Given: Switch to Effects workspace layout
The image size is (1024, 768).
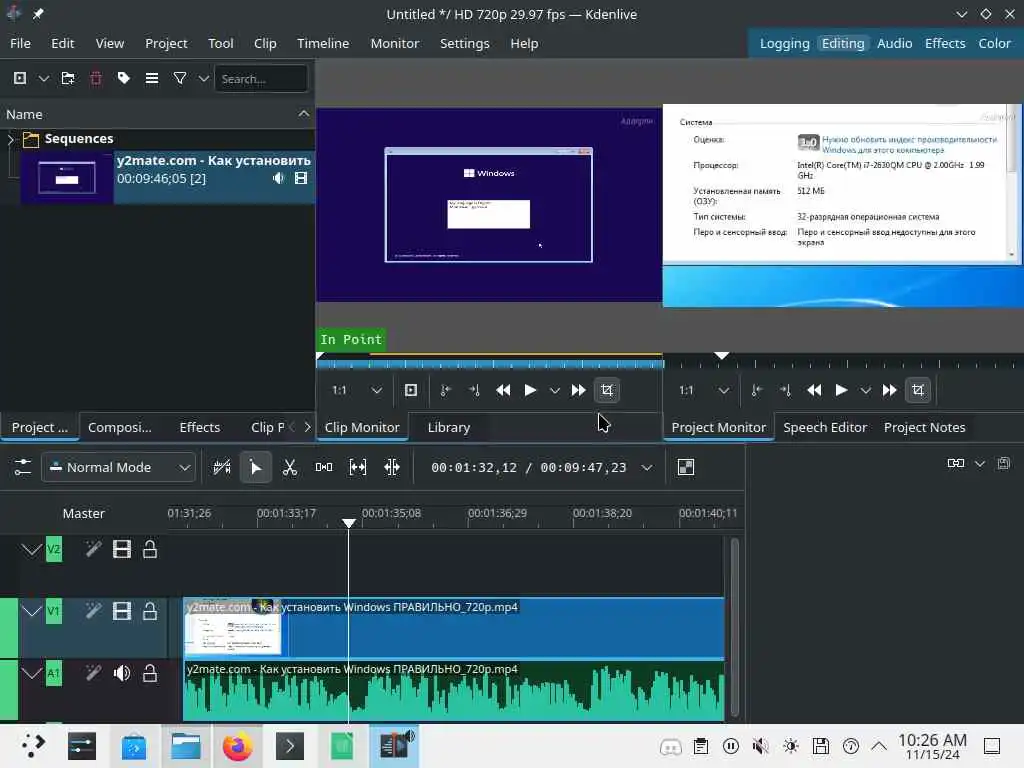Looking at the screenshot, I should point(944,43).
